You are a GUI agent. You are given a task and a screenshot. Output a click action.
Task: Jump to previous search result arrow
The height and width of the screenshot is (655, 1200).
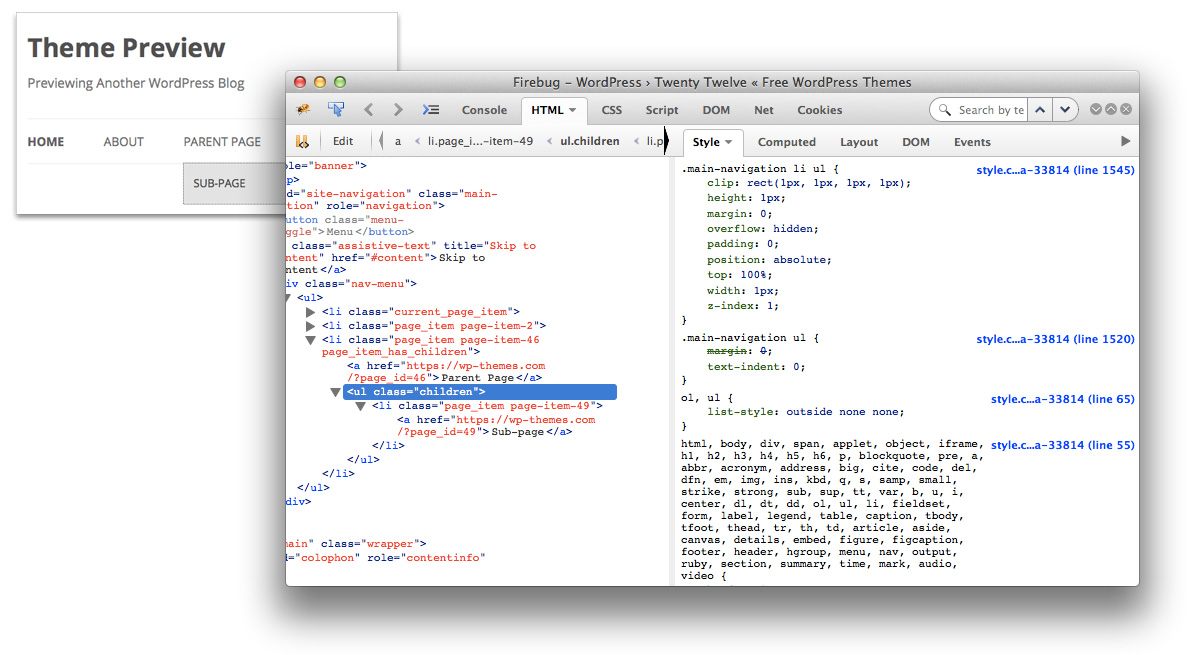pos(1041,110)
